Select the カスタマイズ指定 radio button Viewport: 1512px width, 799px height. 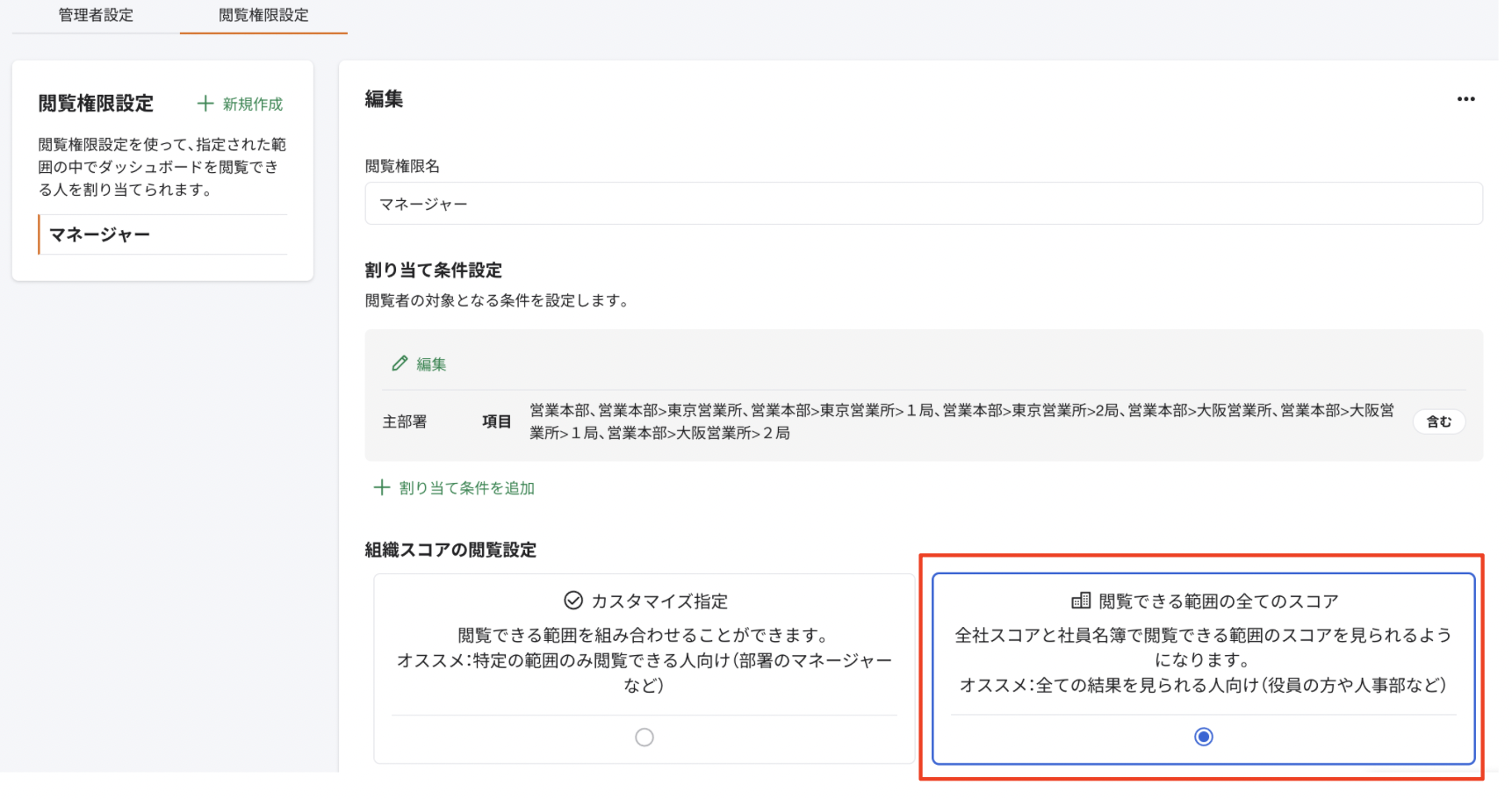point(644,738)
